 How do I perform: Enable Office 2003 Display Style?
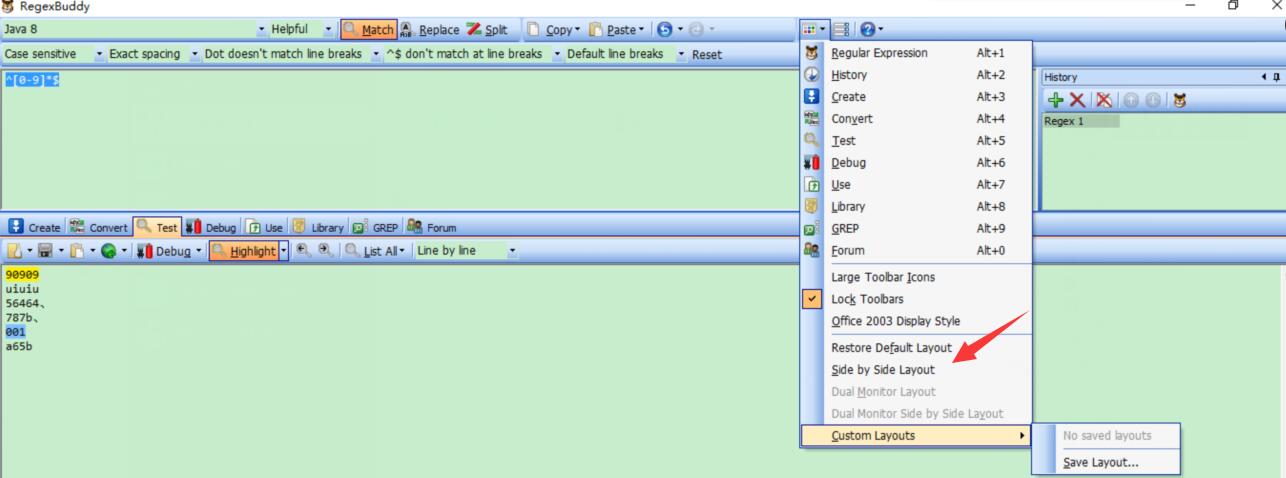[915, 321]
